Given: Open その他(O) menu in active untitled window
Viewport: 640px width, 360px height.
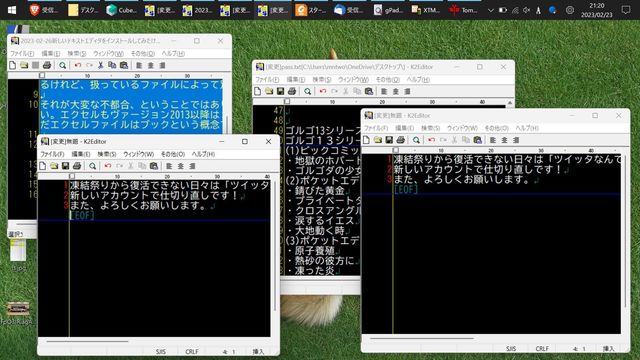Looking at the screenshot, I should tap(173, 154).
